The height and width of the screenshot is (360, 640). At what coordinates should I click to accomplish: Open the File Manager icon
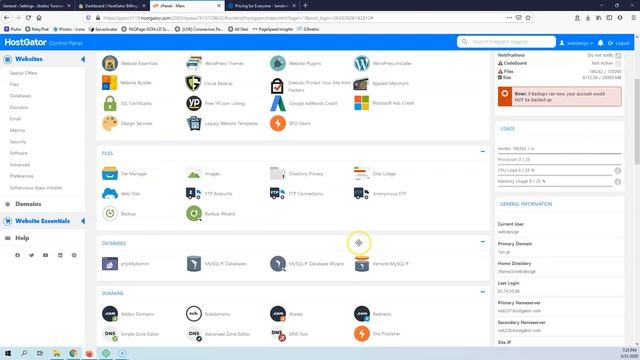110,173
